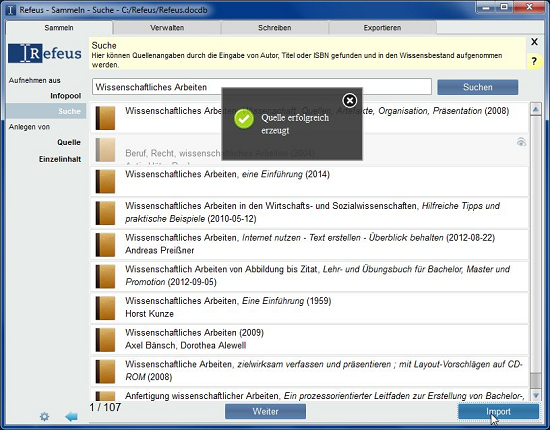The width and height of the screenshot is (550, 430).
Task: Click book icon of 'zielwirksam verfassen' result
Action: (105, 371)
